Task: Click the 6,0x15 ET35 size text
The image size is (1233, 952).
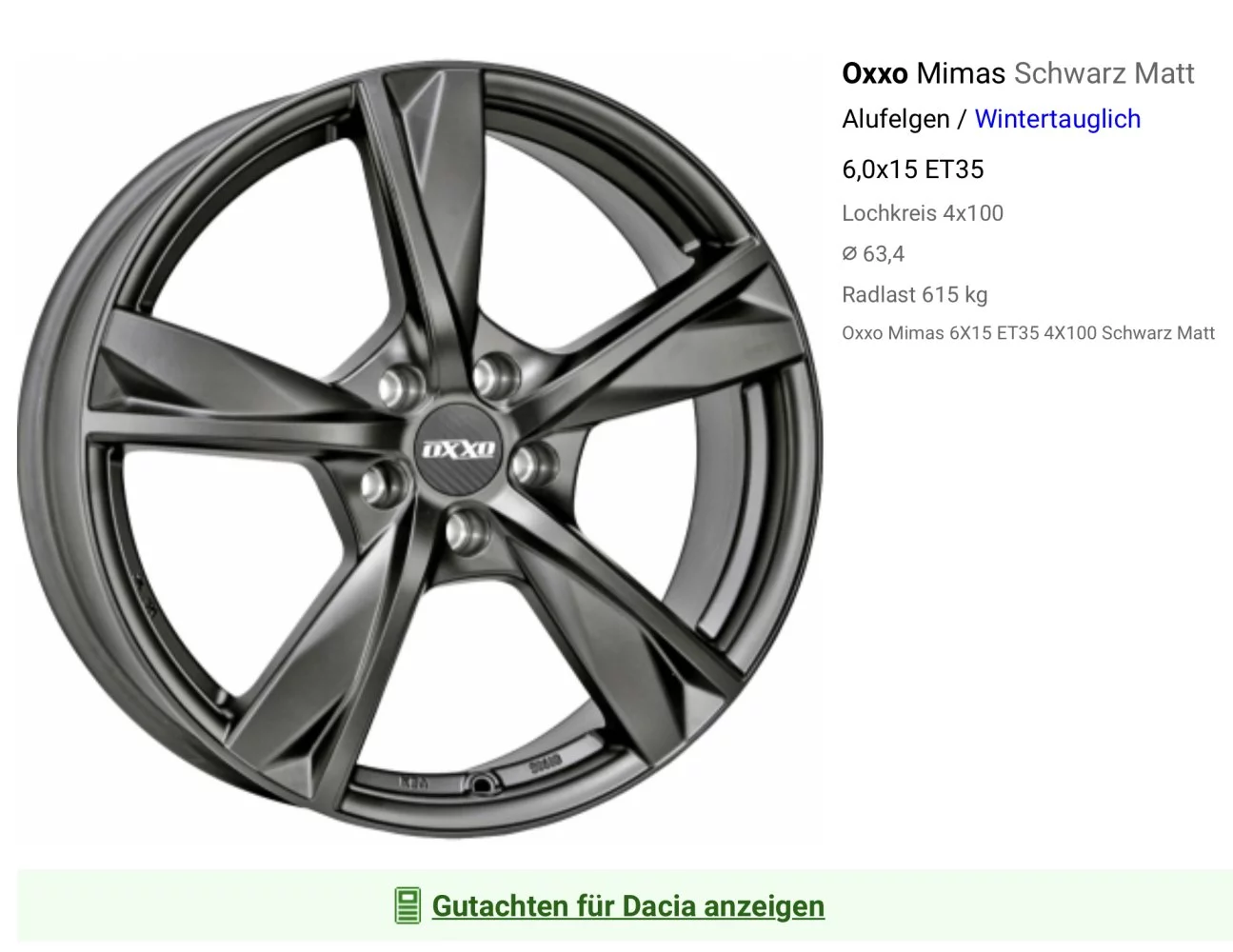Action: [912, 169]
